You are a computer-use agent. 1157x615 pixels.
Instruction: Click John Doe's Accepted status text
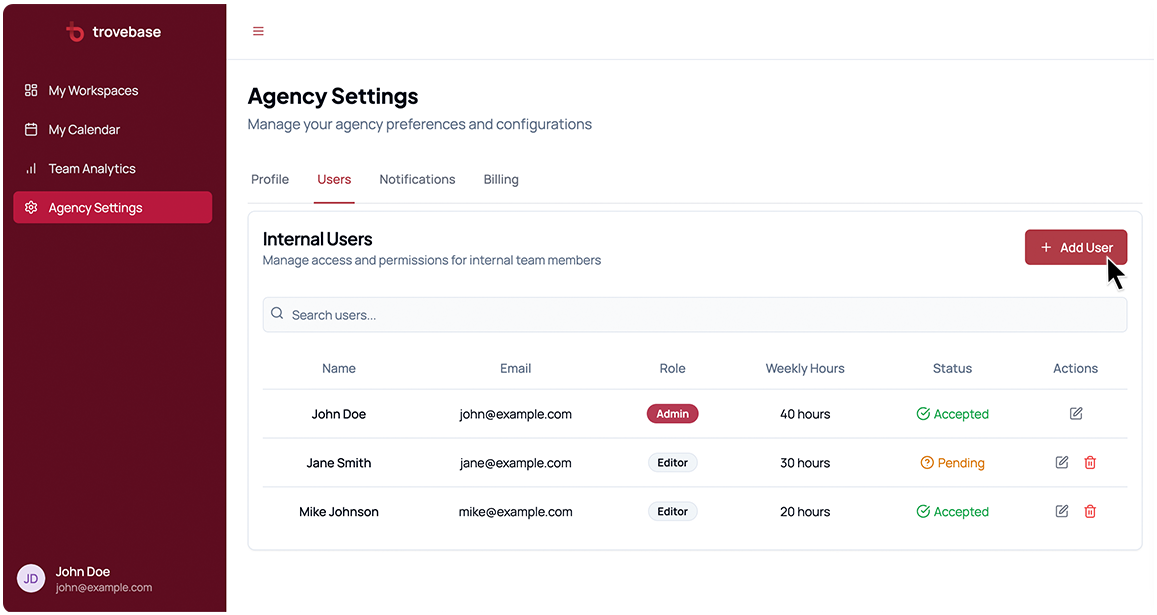pos(961,414)
